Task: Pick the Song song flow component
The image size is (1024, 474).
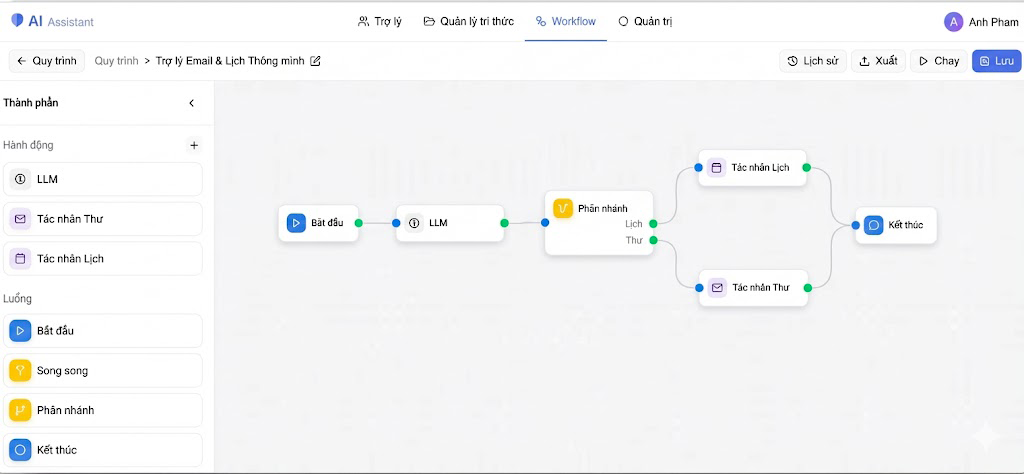Action: [x=103, y=371]
